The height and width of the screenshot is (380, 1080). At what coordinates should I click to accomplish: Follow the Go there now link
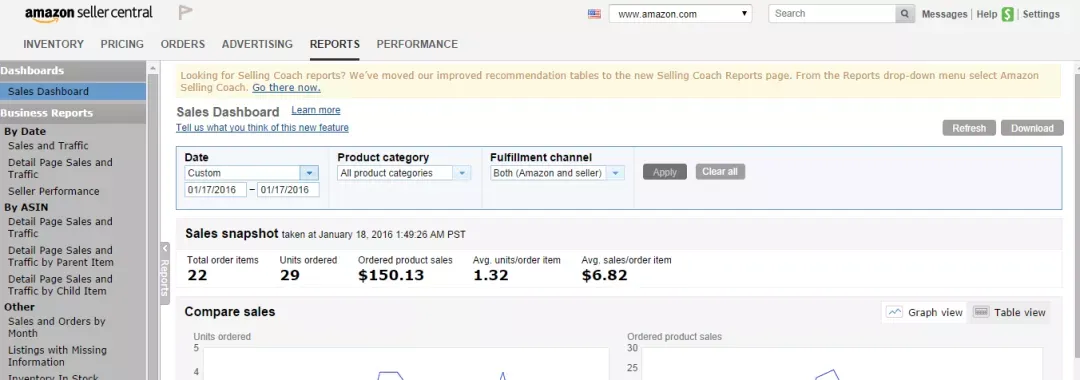click(x=286, y=87)
